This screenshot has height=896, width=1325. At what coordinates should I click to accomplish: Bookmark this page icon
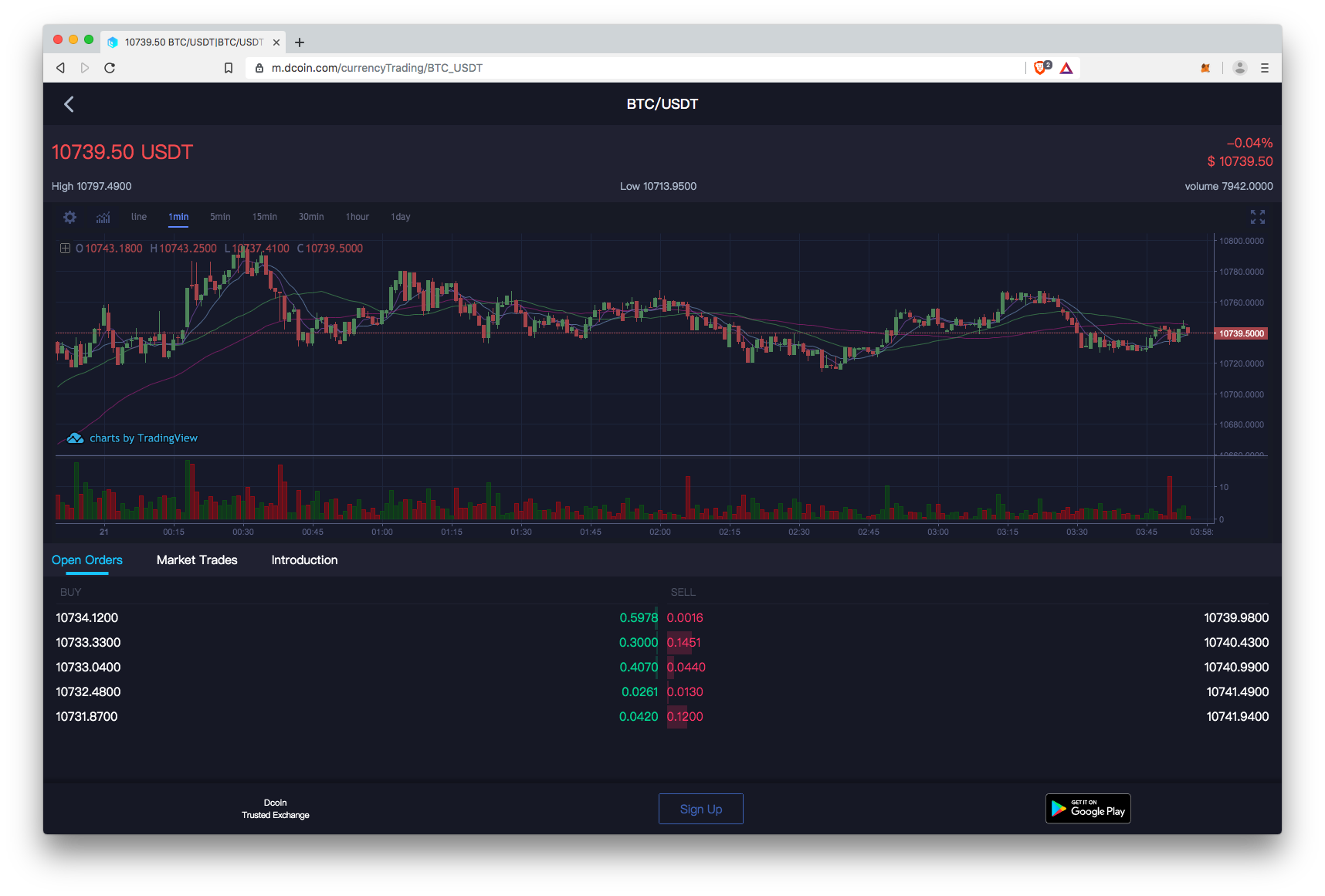tap(229, 68)
